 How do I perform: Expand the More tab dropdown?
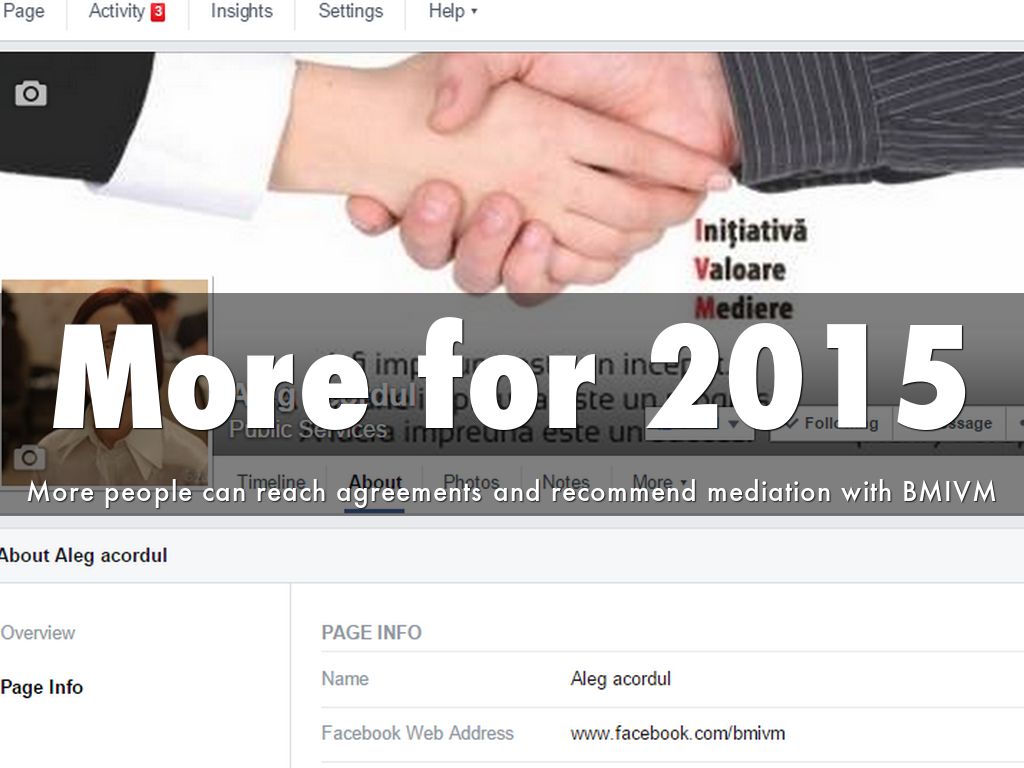(660, 482)
